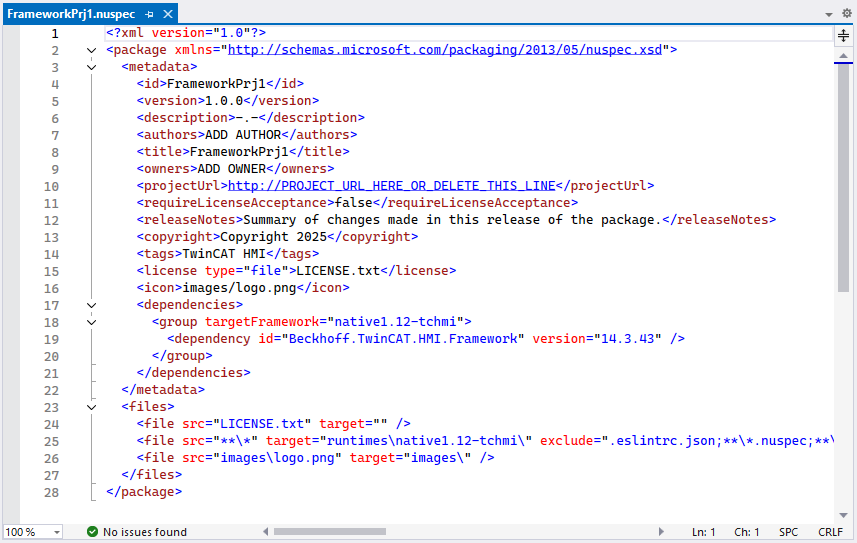
Task: Open the PROJECT_URL_HERE link on line 10
Action: 391,186
